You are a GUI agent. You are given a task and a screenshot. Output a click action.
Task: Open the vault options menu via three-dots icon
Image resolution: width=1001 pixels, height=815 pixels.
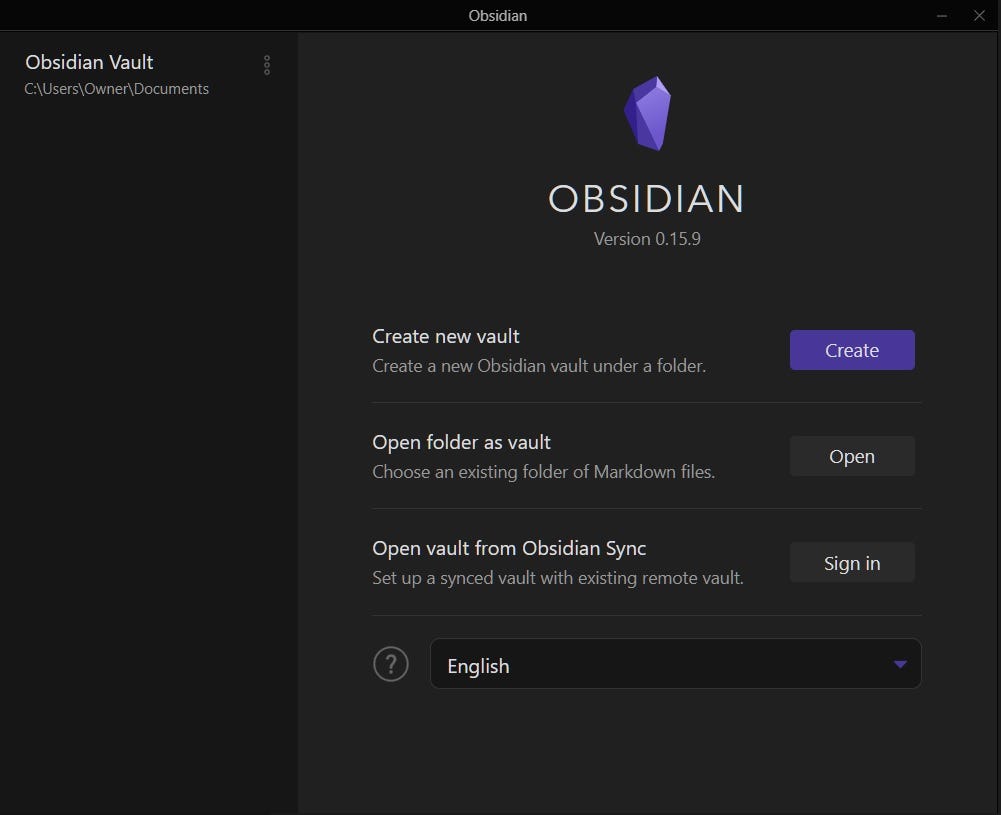[x=266, y=65]
